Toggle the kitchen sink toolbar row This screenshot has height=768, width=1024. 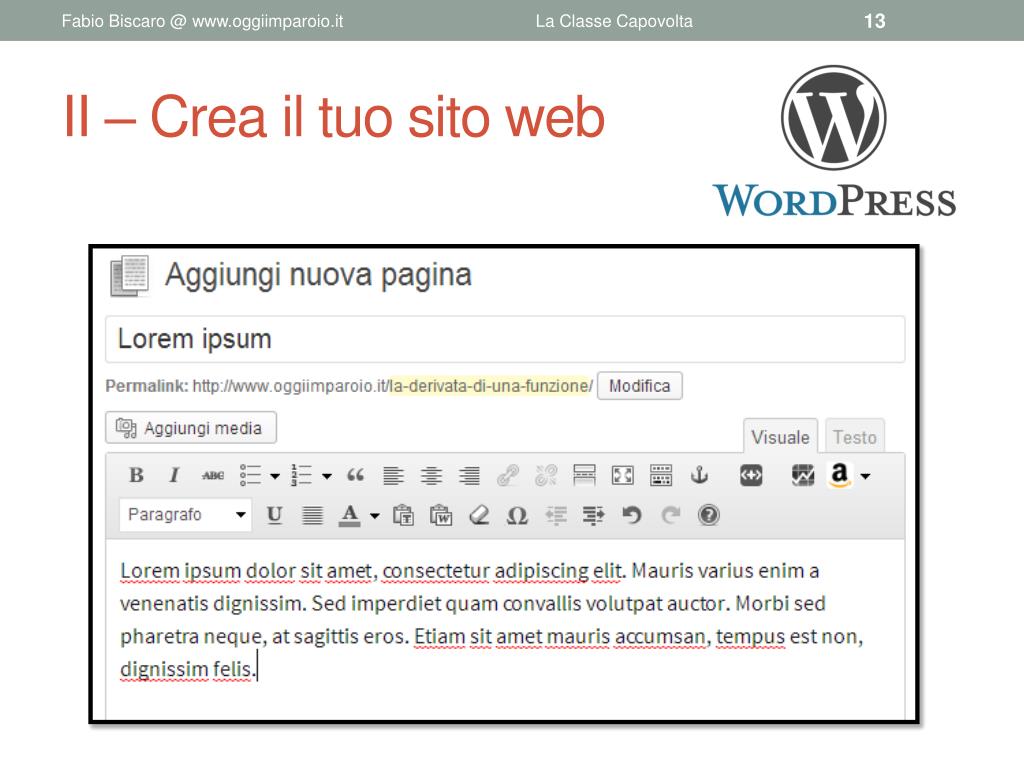coord(661,475)
